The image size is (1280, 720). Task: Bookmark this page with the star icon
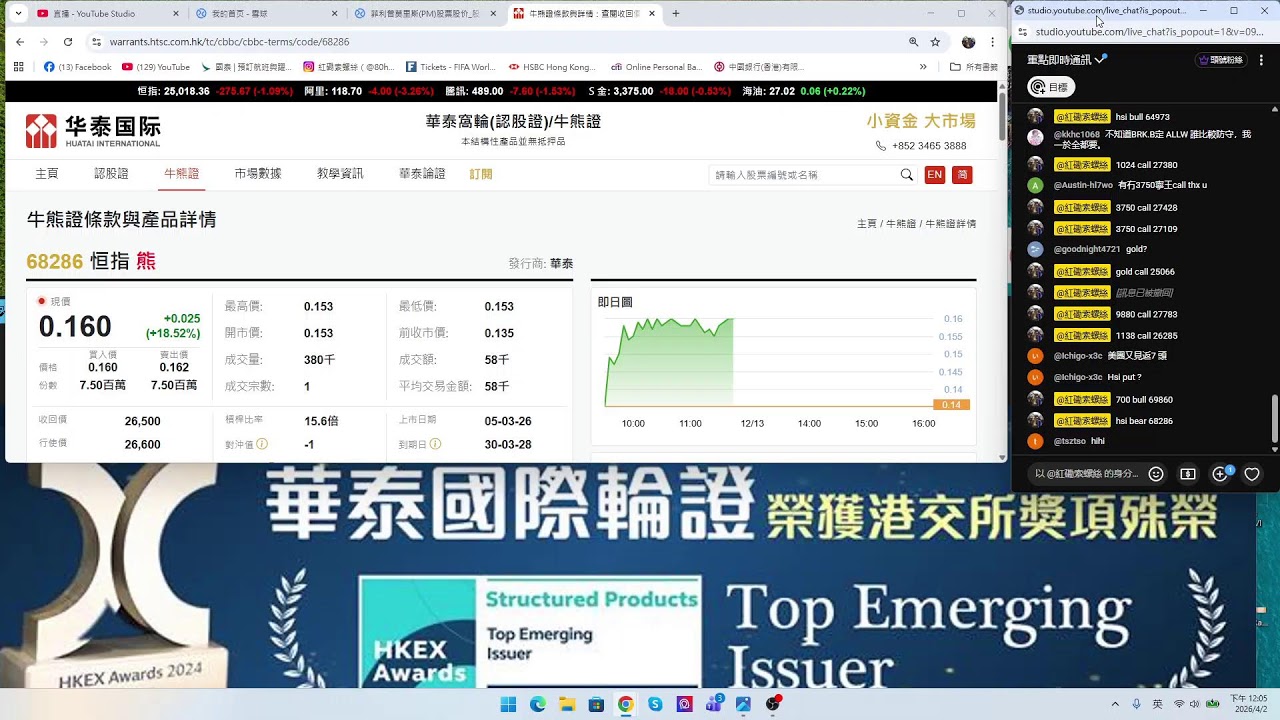coord(935,42)
